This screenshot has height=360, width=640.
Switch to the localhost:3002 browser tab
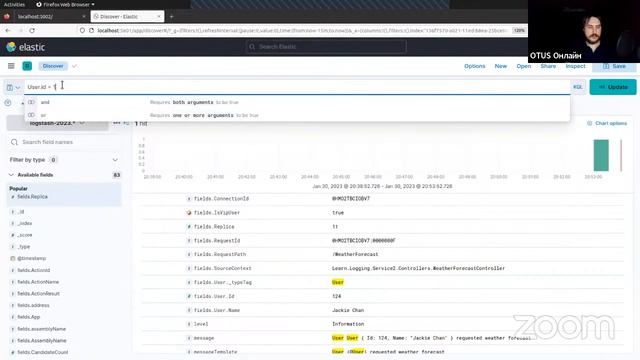[45, 17]
